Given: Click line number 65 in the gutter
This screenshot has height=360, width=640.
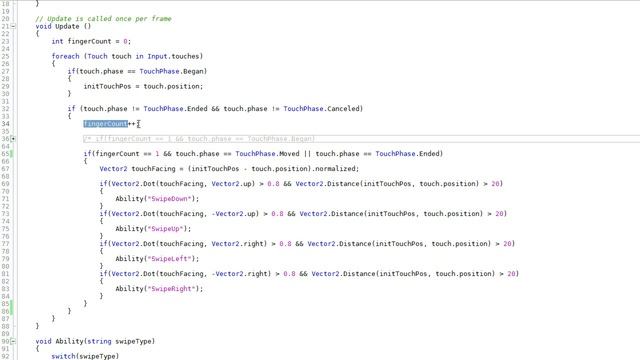Looking at the screenshot, I should (5, 154).
